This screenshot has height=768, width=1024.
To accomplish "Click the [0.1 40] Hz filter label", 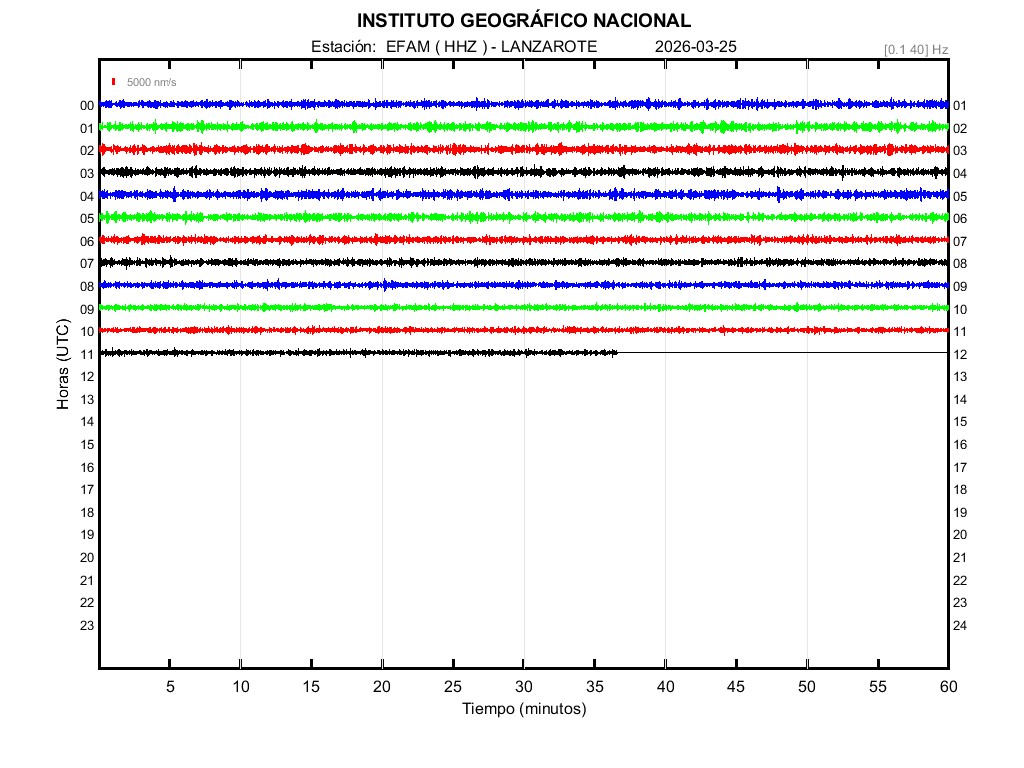I will click(x=915, y=49).
